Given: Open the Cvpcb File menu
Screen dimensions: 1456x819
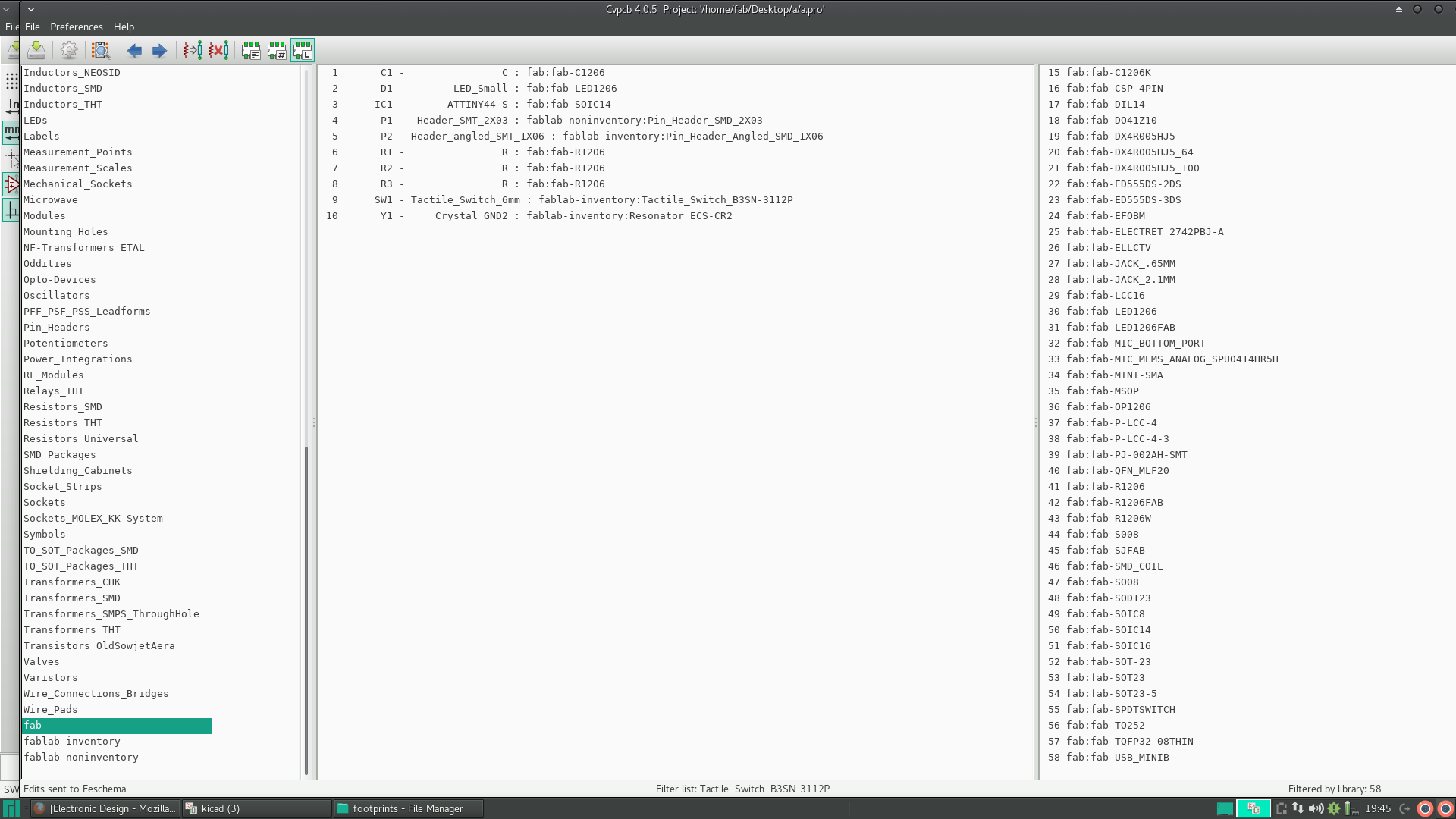Looking at the screenshot, I should (32, 27).
